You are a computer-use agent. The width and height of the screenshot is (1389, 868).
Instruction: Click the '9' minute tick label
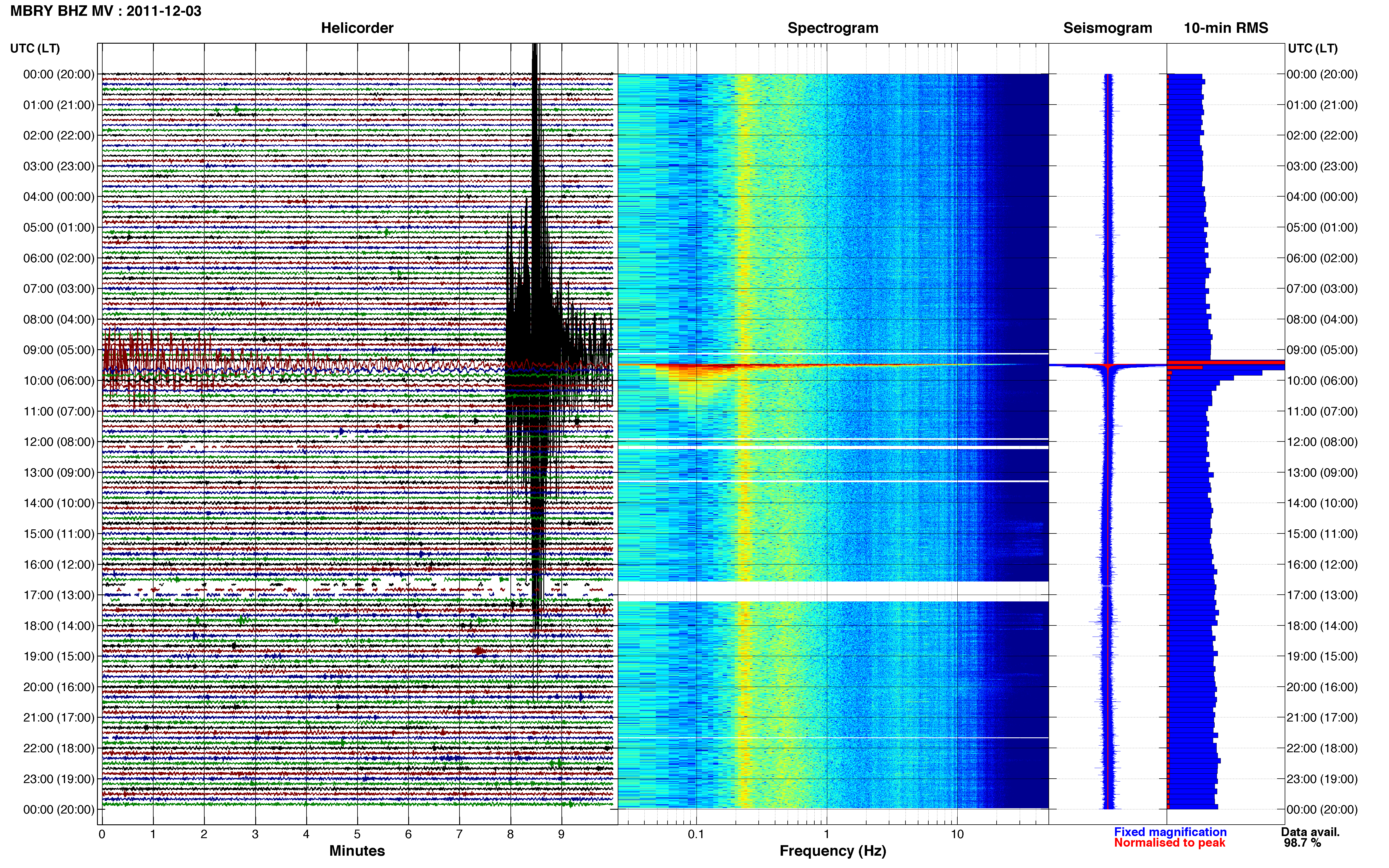[x=561, y=835]
